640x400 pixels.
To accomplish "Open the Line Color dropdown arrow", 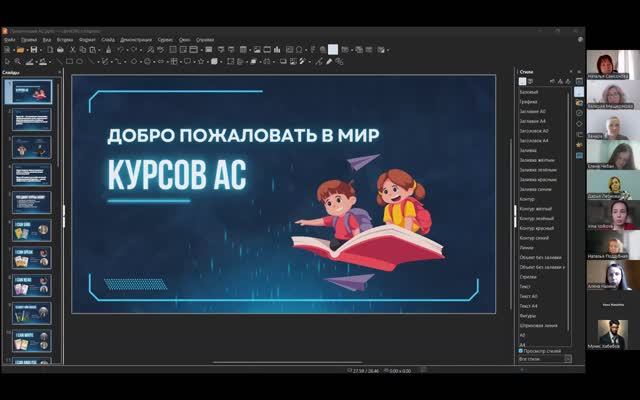I will 37,62.
